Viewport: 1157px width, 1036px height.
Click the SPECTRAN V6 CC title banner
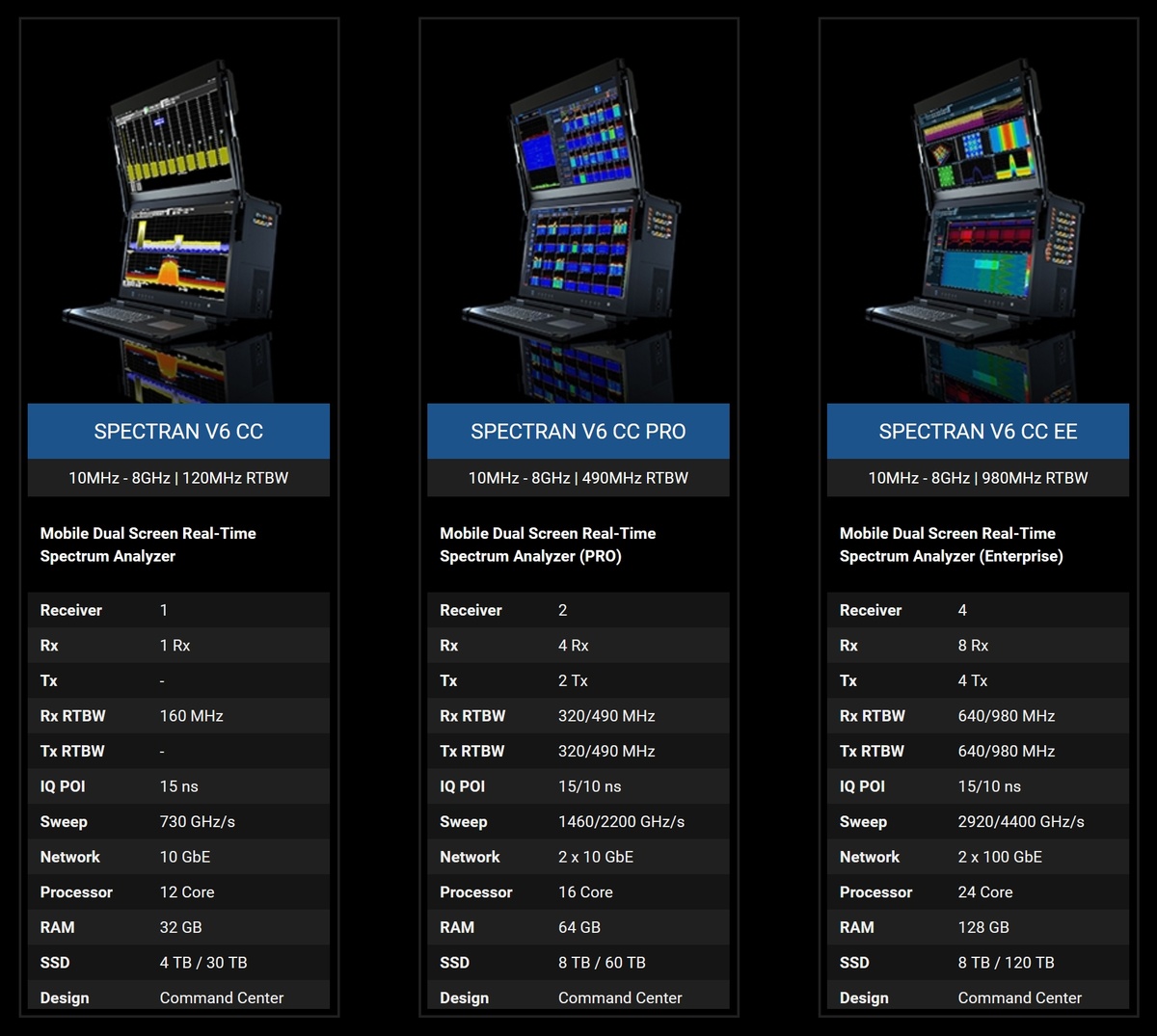178,431
